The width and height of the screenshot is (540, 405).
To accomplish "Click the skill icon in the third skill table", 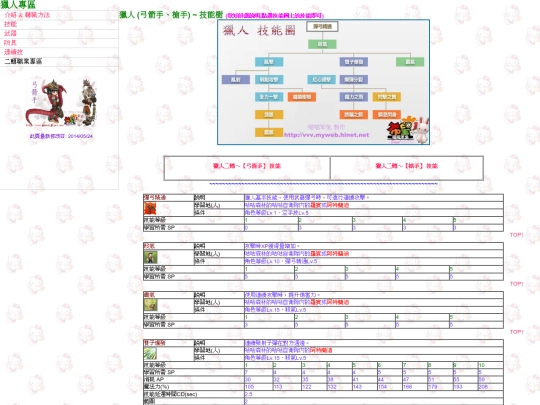I will 150,305.
